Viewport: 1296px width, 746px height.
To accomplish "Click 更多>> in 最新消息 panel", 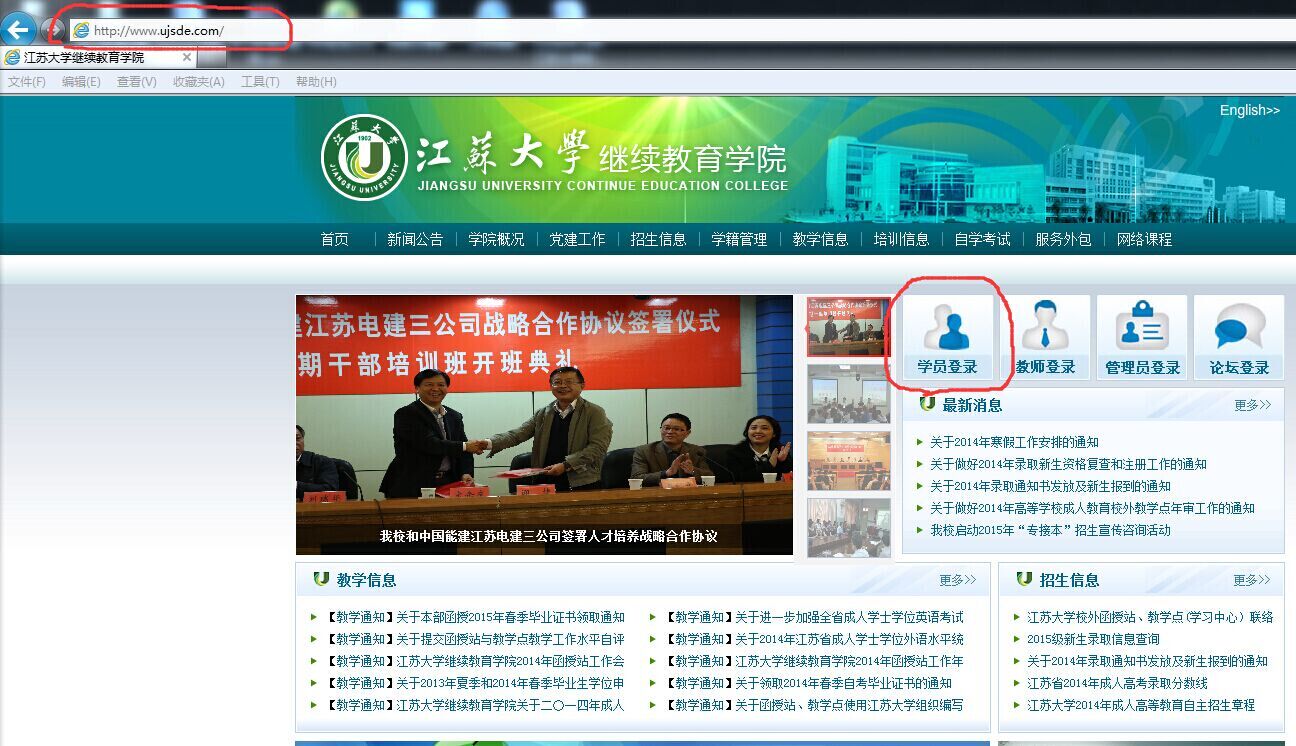I will pyautogui.click(x=1252, y=405).
